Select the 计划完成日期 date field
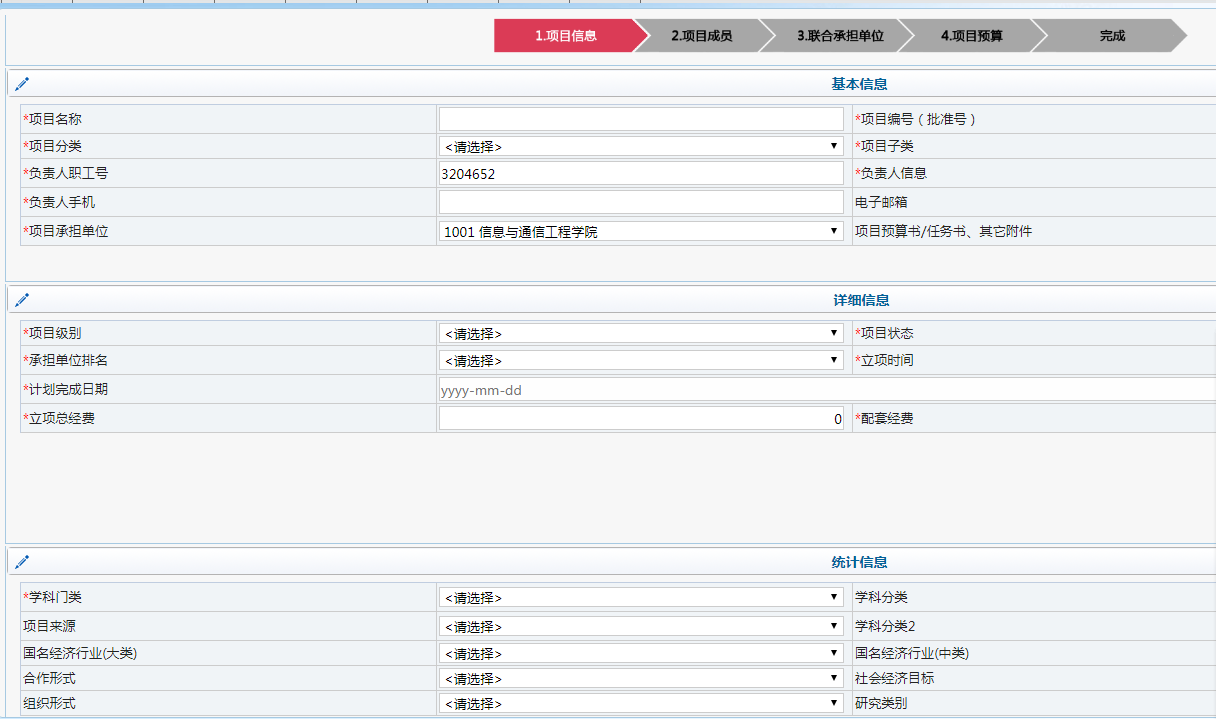 [x=640, y=389]
